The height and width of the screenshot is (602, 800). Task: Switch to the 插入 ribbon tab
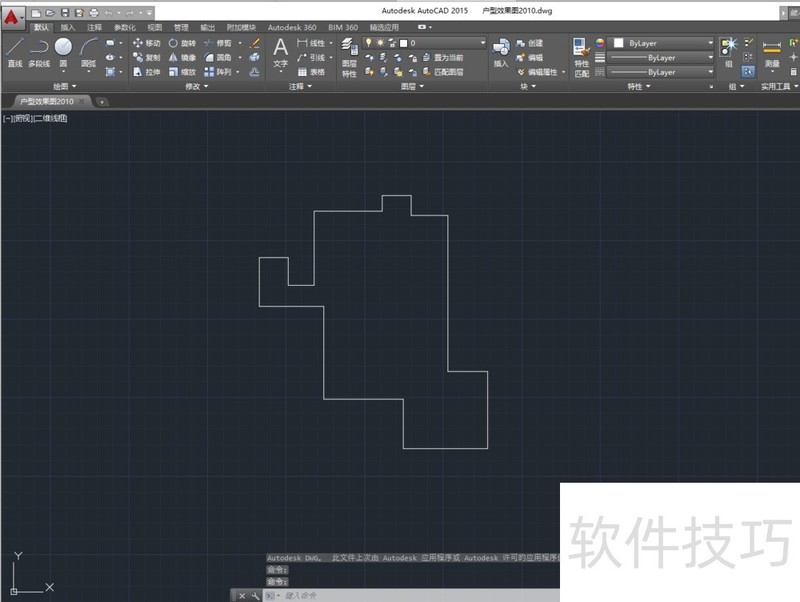[x=67, y=27]
